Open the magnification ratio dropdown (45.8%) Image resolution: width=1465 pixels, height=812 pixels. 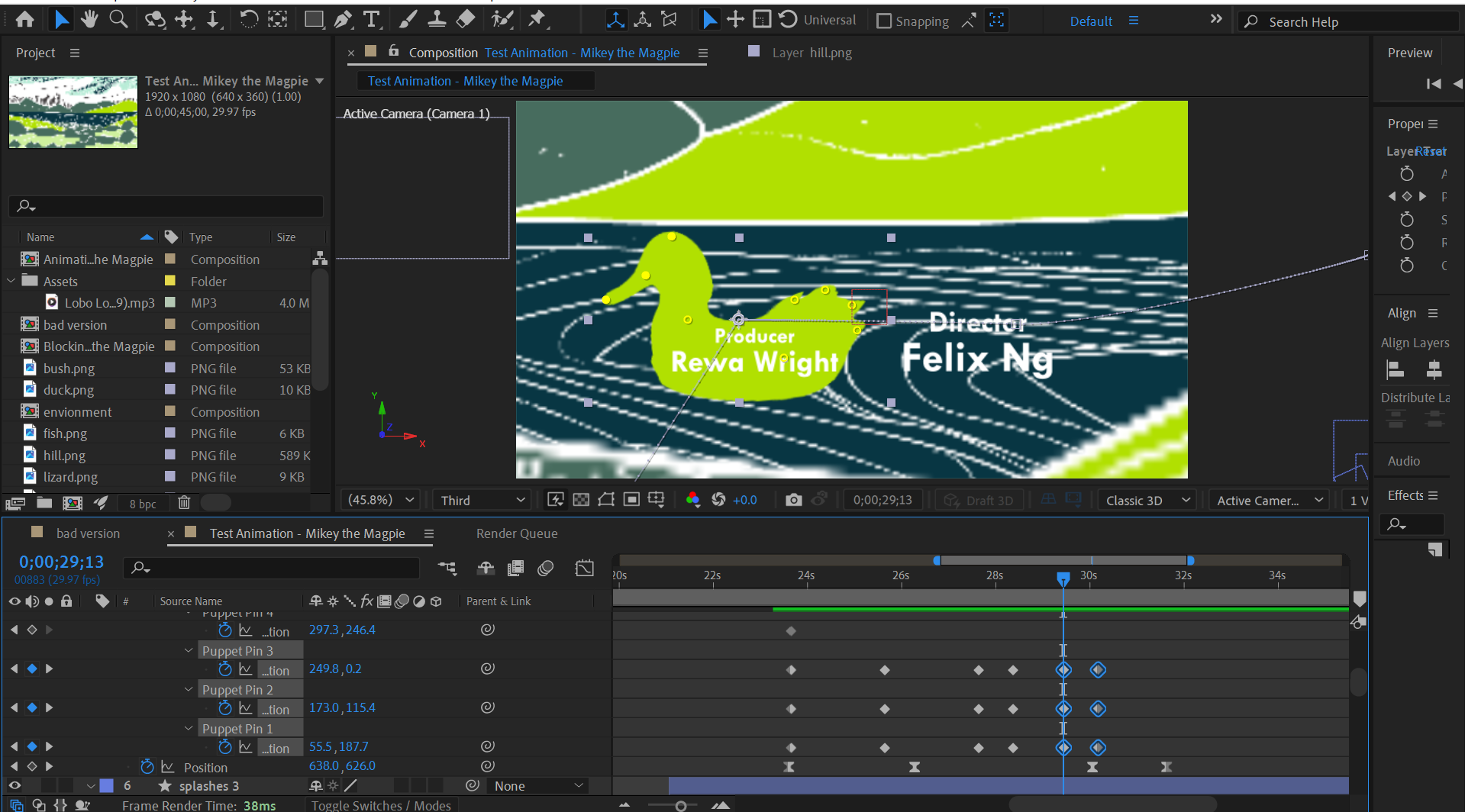381,500
